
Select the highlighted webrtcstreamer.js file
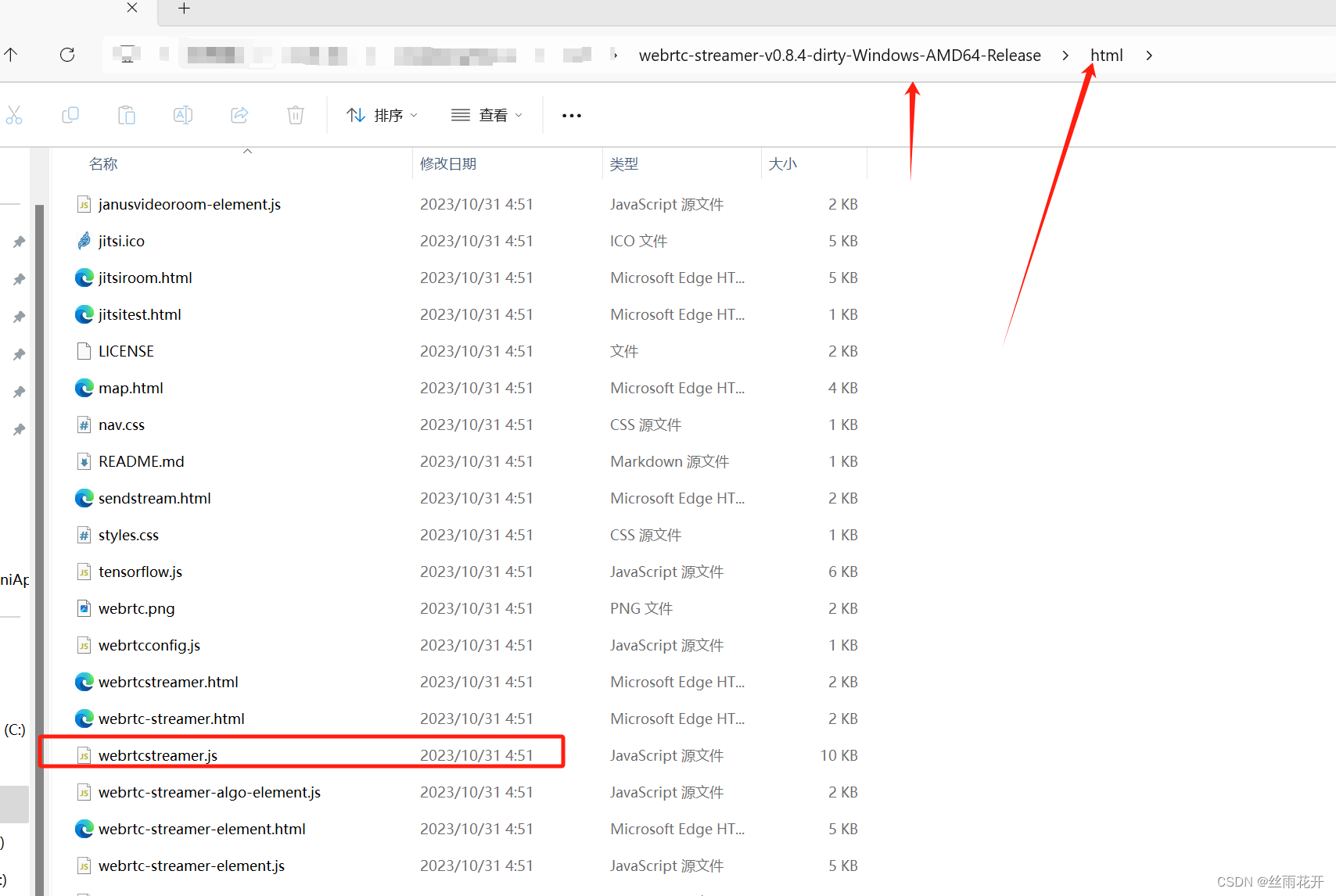point(157,754)
